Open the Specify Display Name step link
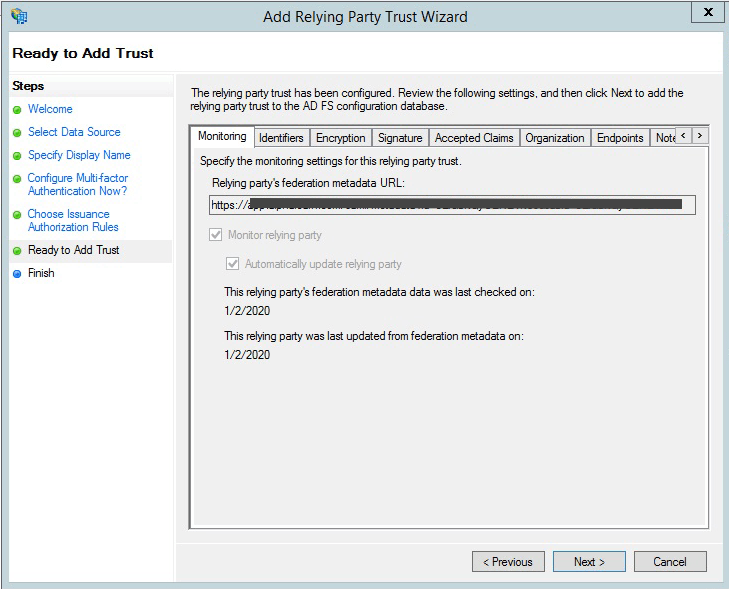The image size is (729, 589). (79, 155)
